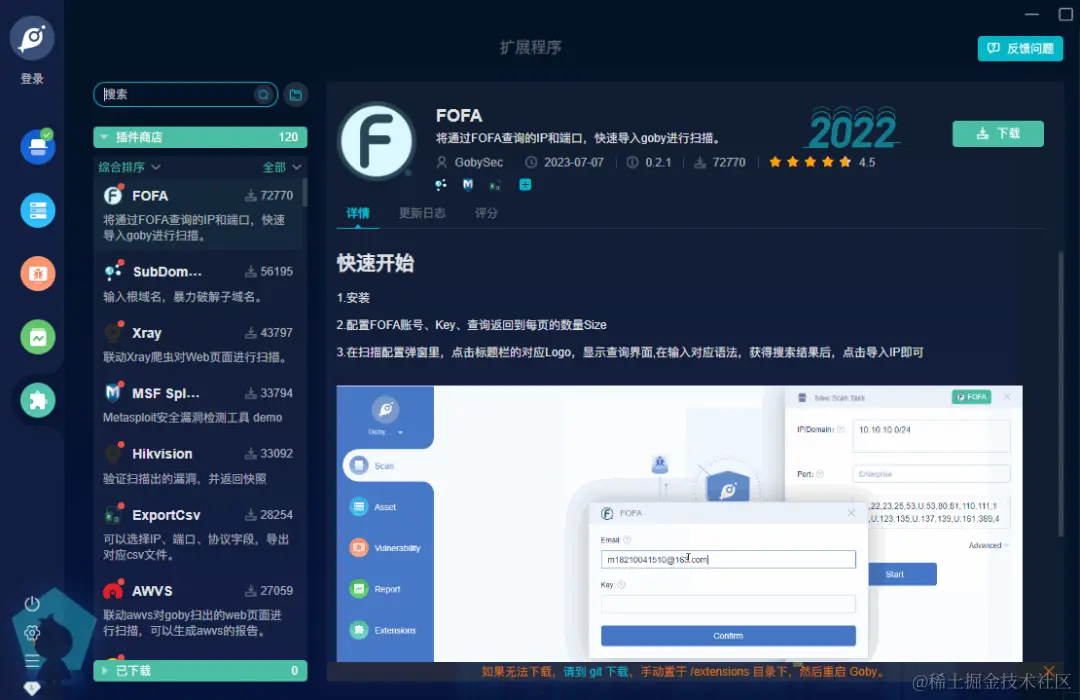Click Metasploit M icon under FOFA details
Viewport: 1080px width, 700px height.
click(468, 184)
